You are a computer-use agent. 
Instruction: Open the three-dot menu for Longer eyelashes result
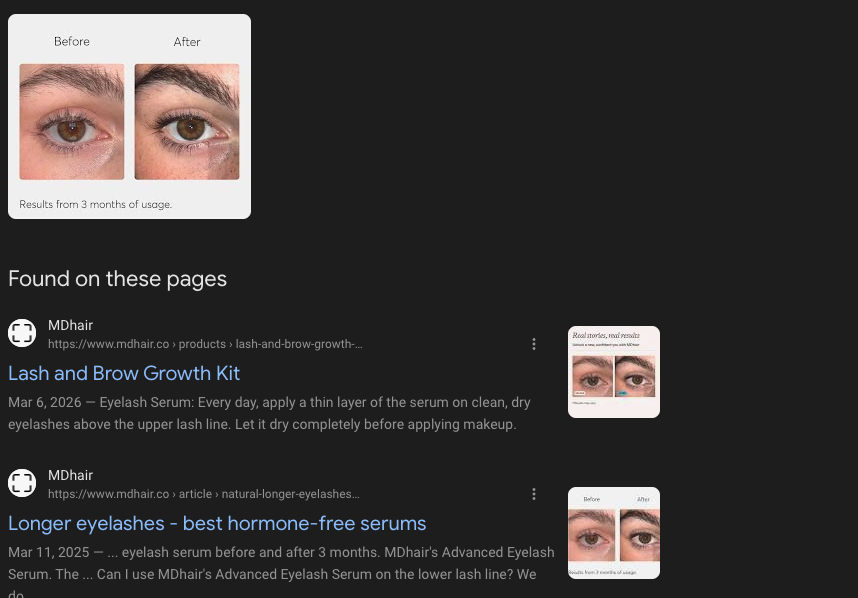pos(534,494)
